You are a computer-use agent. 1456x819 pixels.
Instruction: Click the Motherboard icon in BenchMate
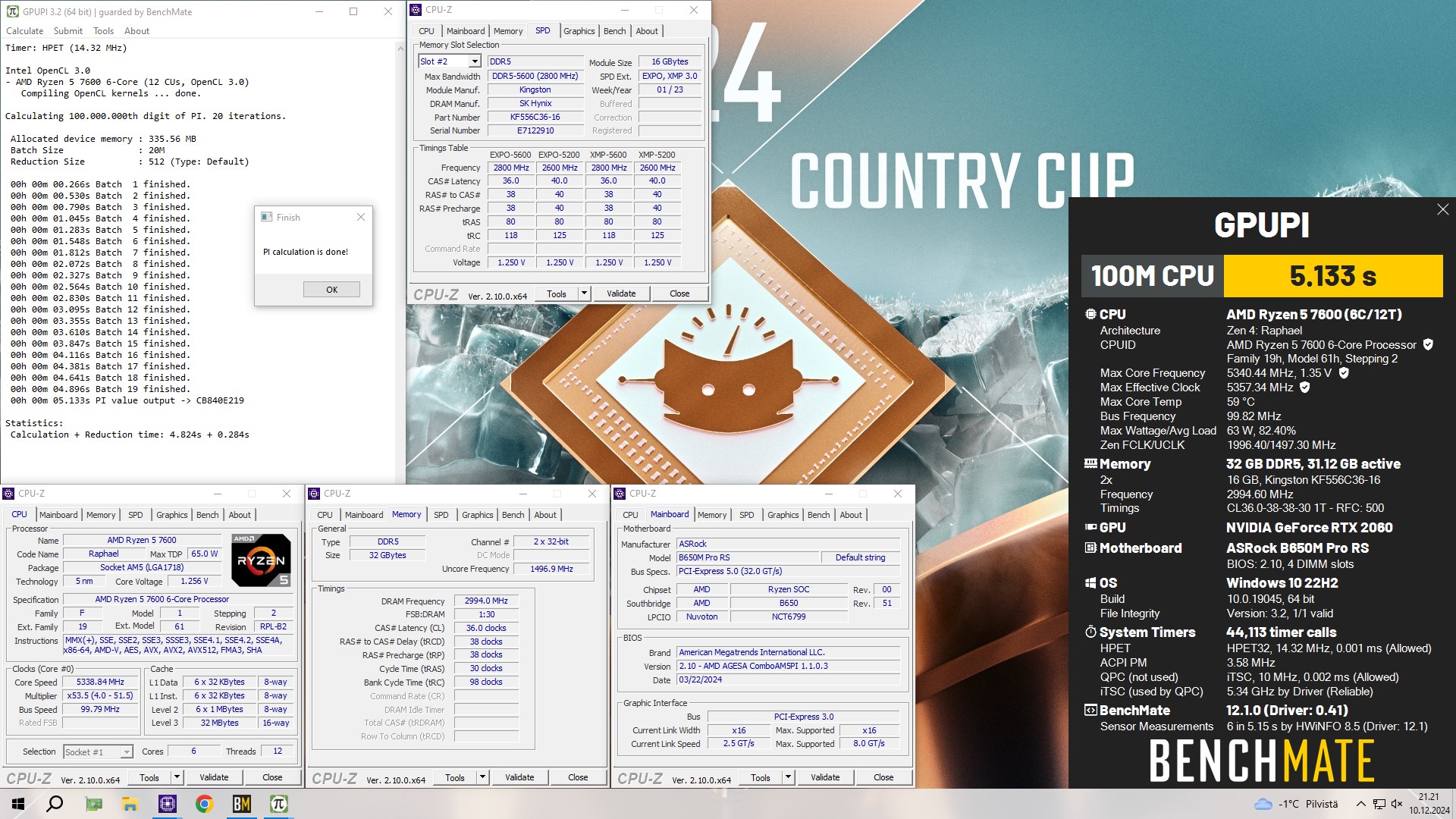[x=1090, y=548]
